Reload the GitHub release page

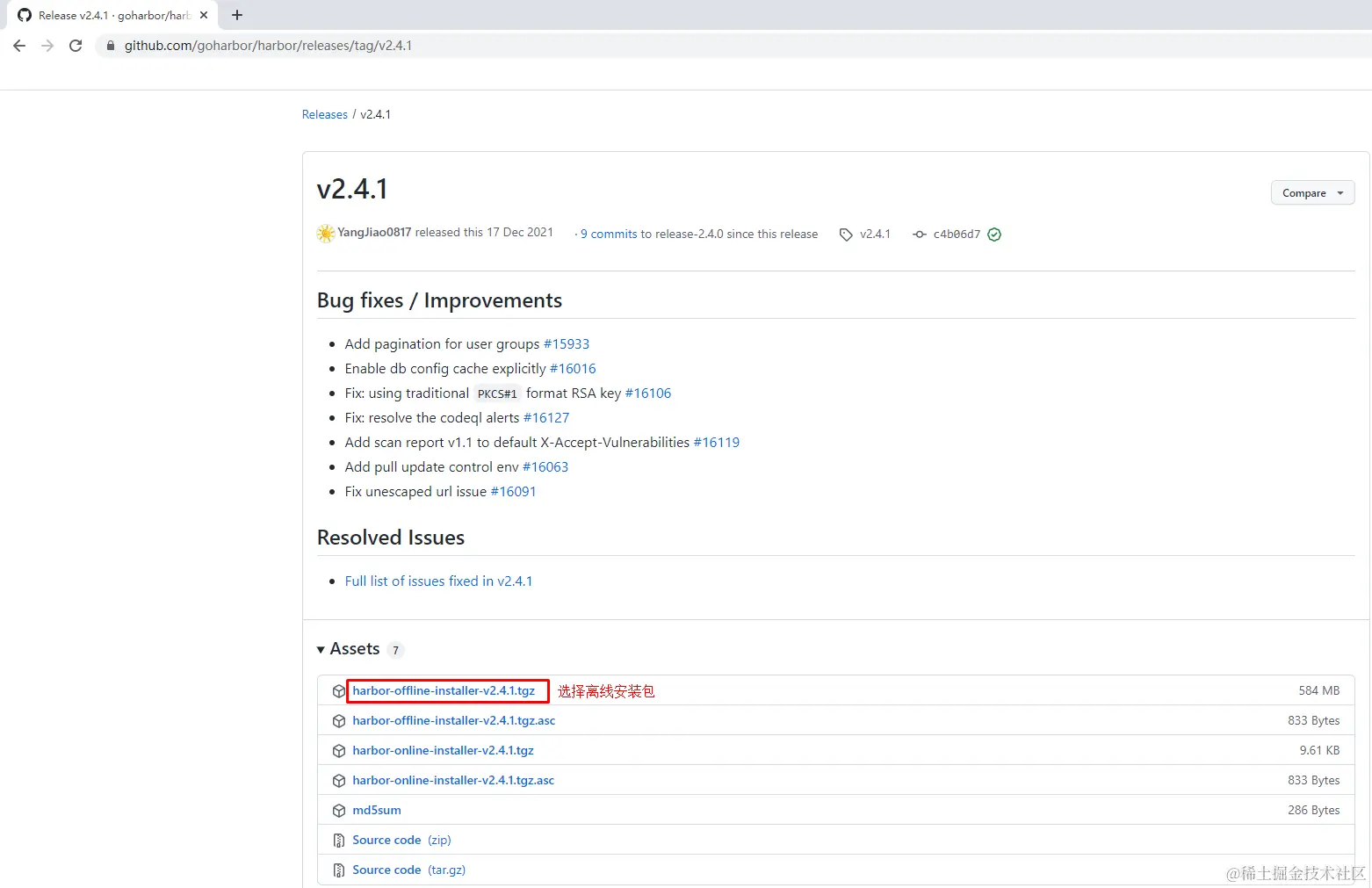[76, 46]
